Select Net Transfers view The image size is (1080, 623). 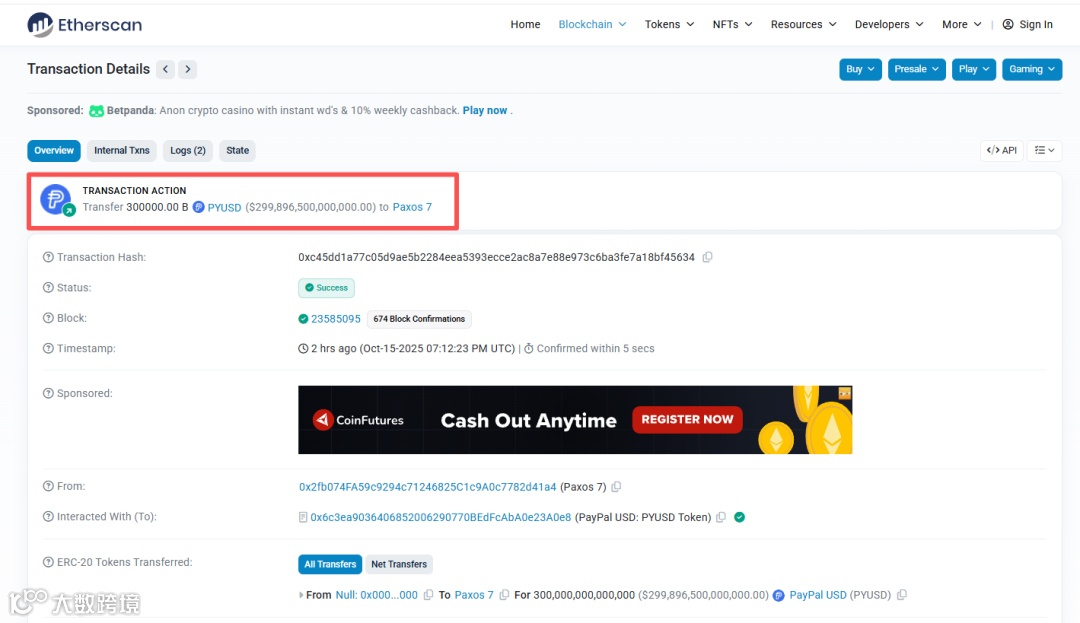[x=399, y=564]
